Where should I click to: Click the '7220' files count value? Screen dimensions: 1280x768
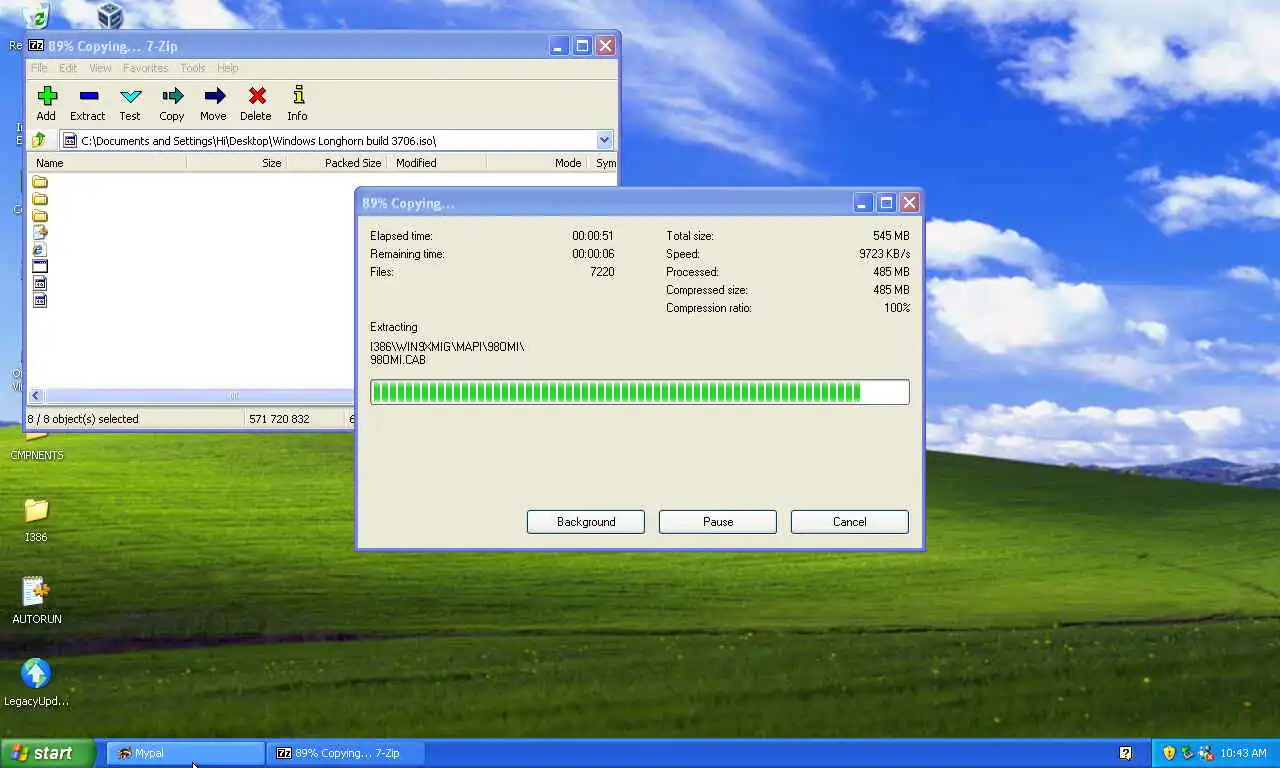(602, 272)
